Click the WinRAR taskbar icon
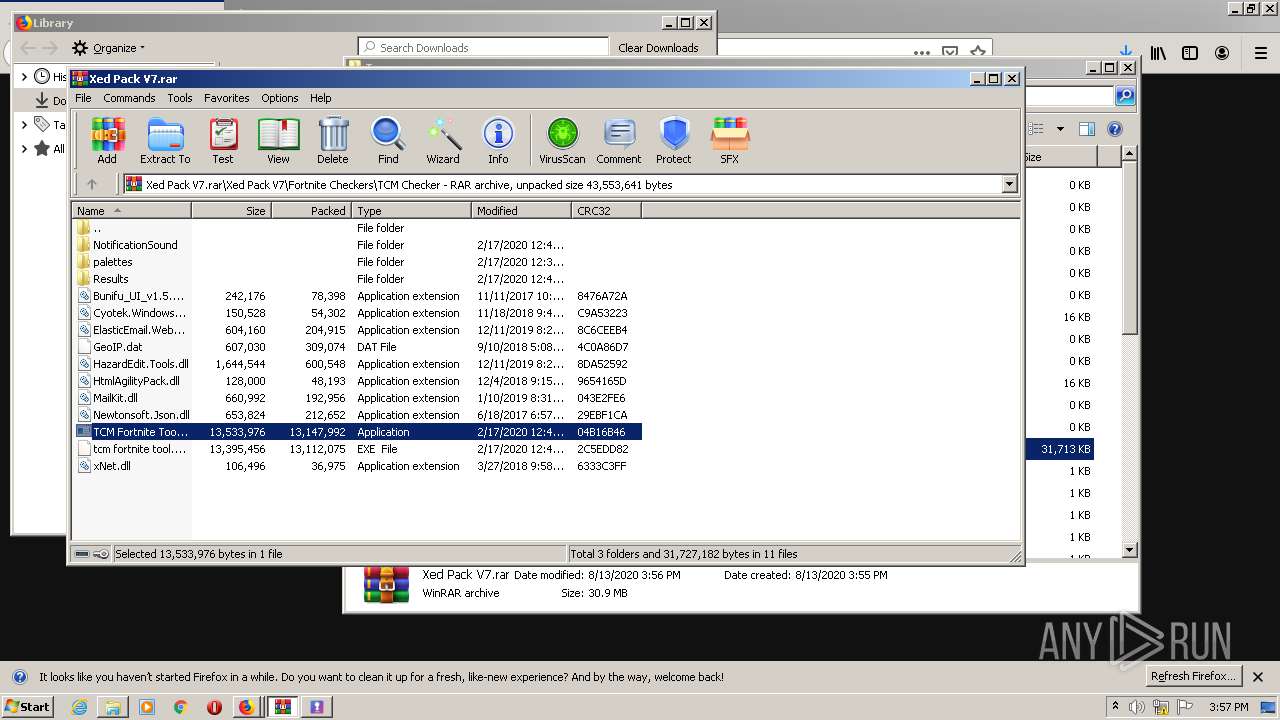 283,707
